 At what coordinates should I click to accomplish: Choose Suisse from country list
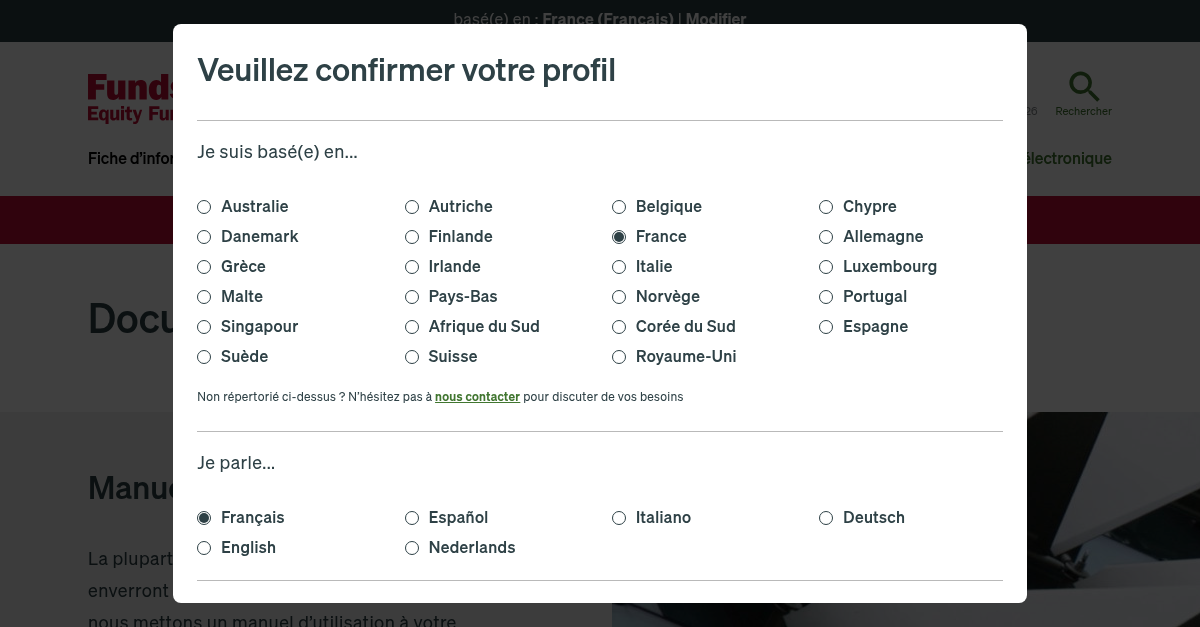[x=412, y=357]
